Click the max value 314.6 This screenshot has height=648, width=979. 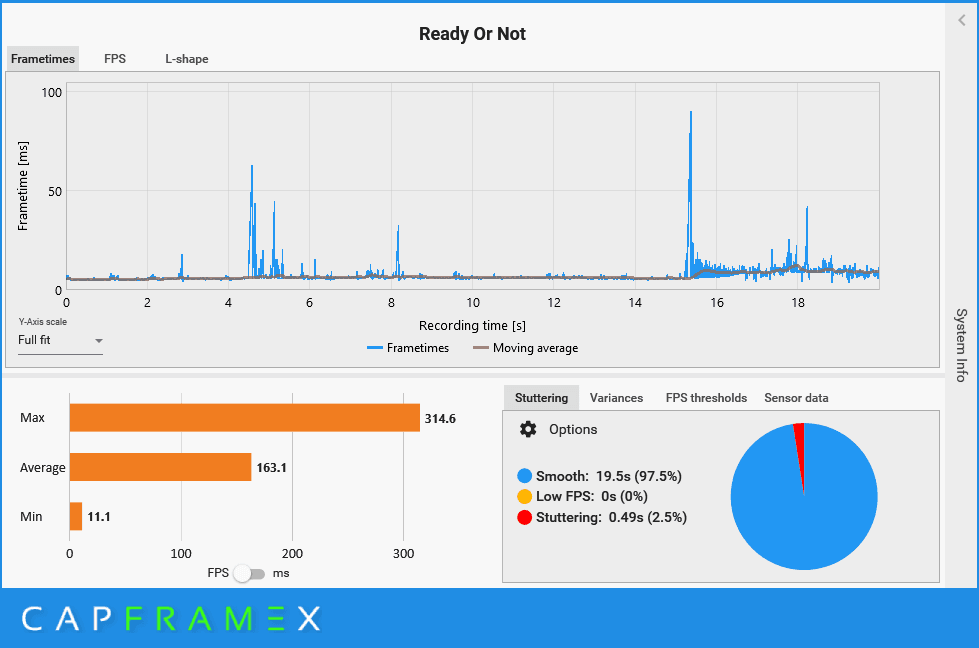click(440, 418)
